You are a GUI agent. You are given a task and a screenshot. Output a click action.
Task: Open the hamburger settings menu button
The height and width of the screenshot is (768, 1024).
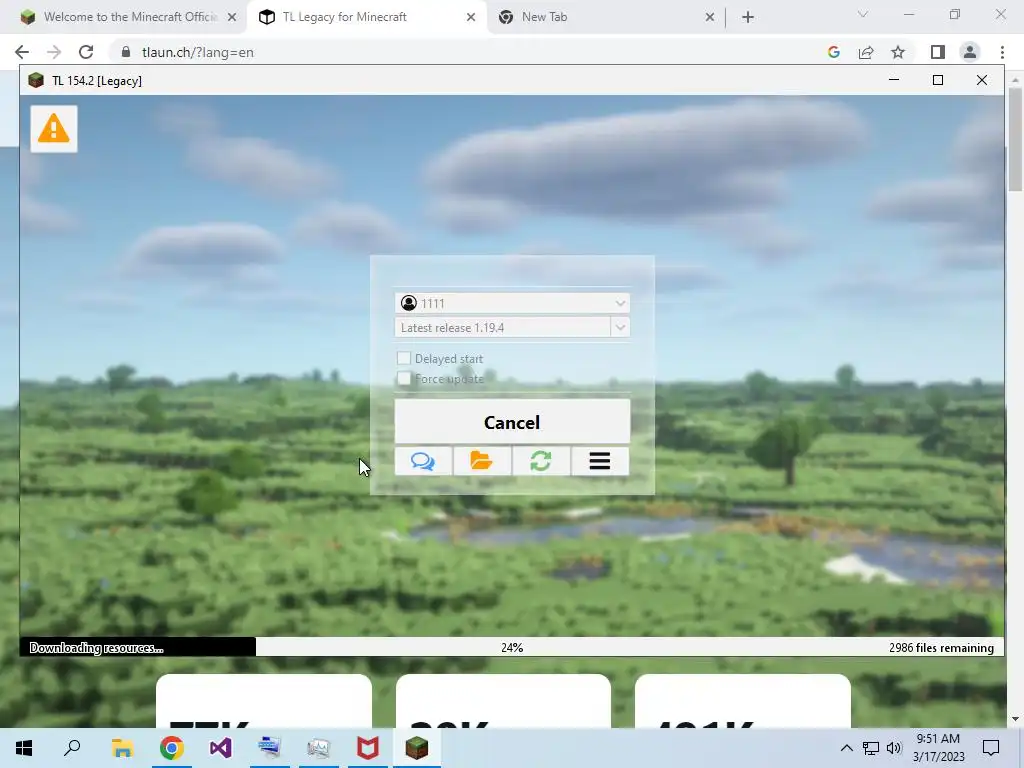click(x=600, y=461)
